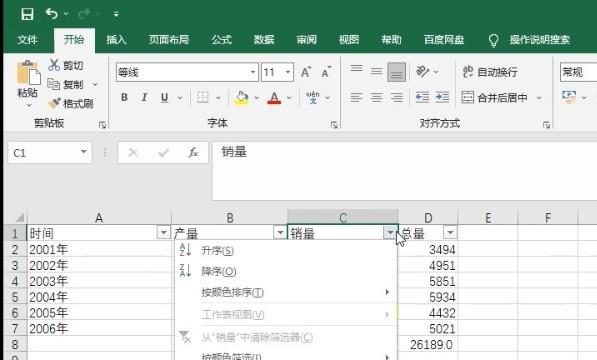
Task: Expand the borders dropdown arrow
Action: (x=218, y=98)
